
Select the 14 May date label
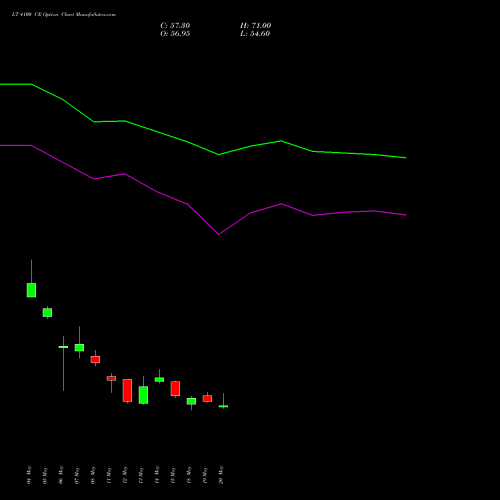[x=157, y=475]
